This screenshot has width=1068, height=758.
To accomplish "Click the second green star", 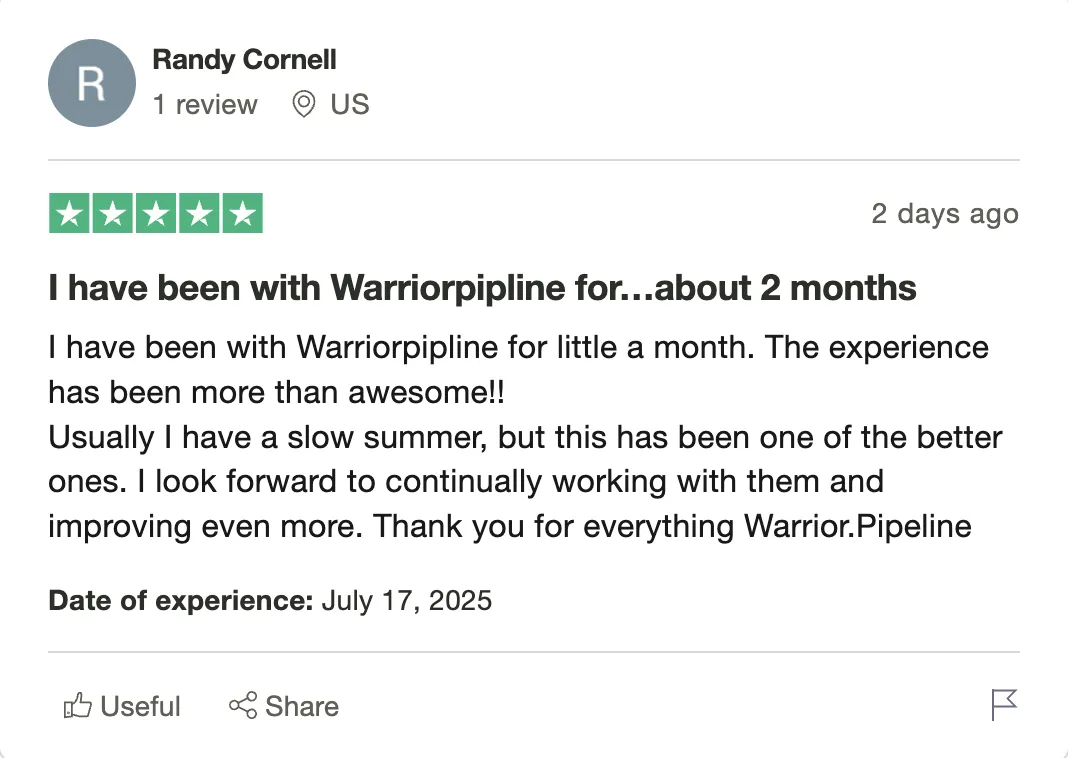I will tap(112, 213).
